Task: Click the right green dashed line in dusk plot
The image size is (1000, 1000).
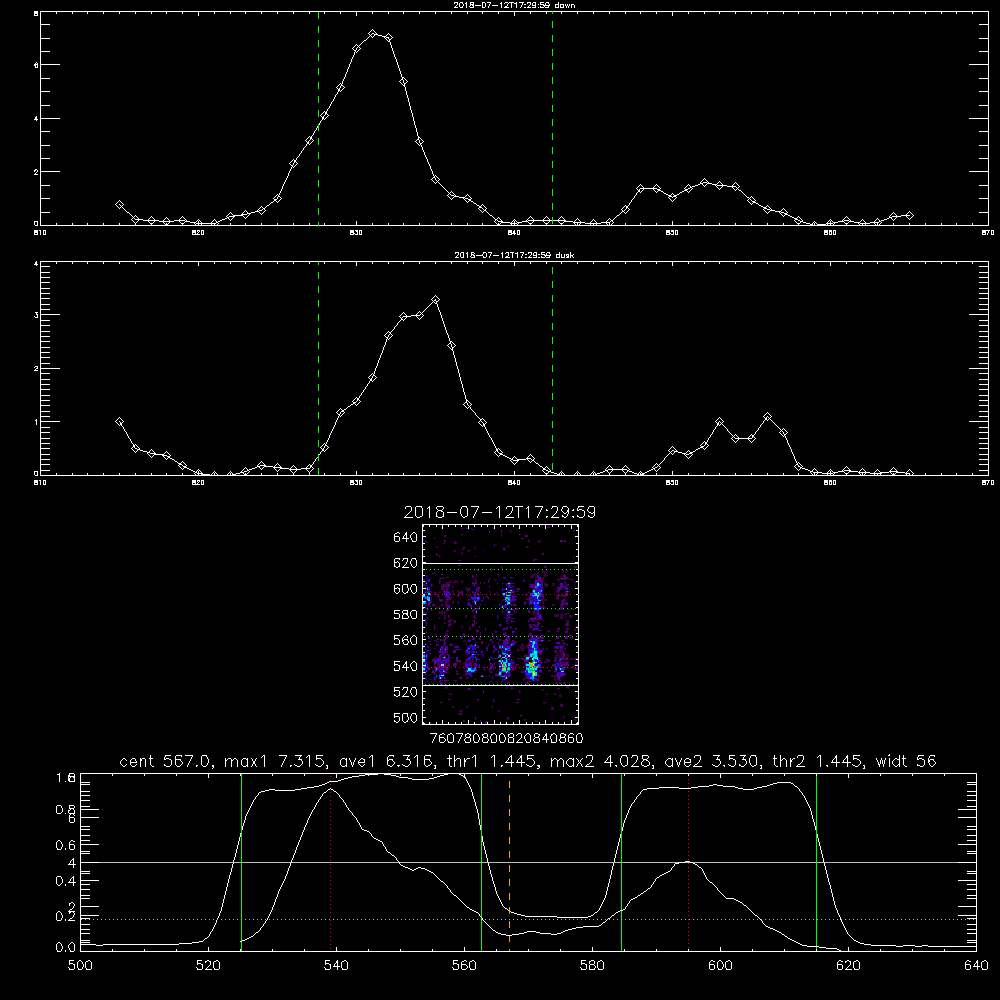Action: pyautogui.click(x=552, y=368)
